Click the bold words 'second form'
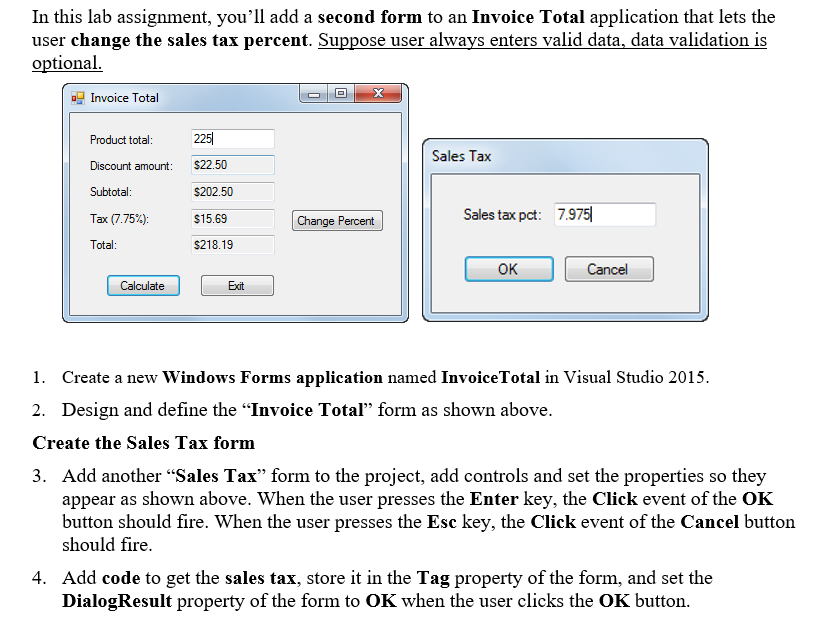Viewport: 826px width, 627px height. point(370,17)
